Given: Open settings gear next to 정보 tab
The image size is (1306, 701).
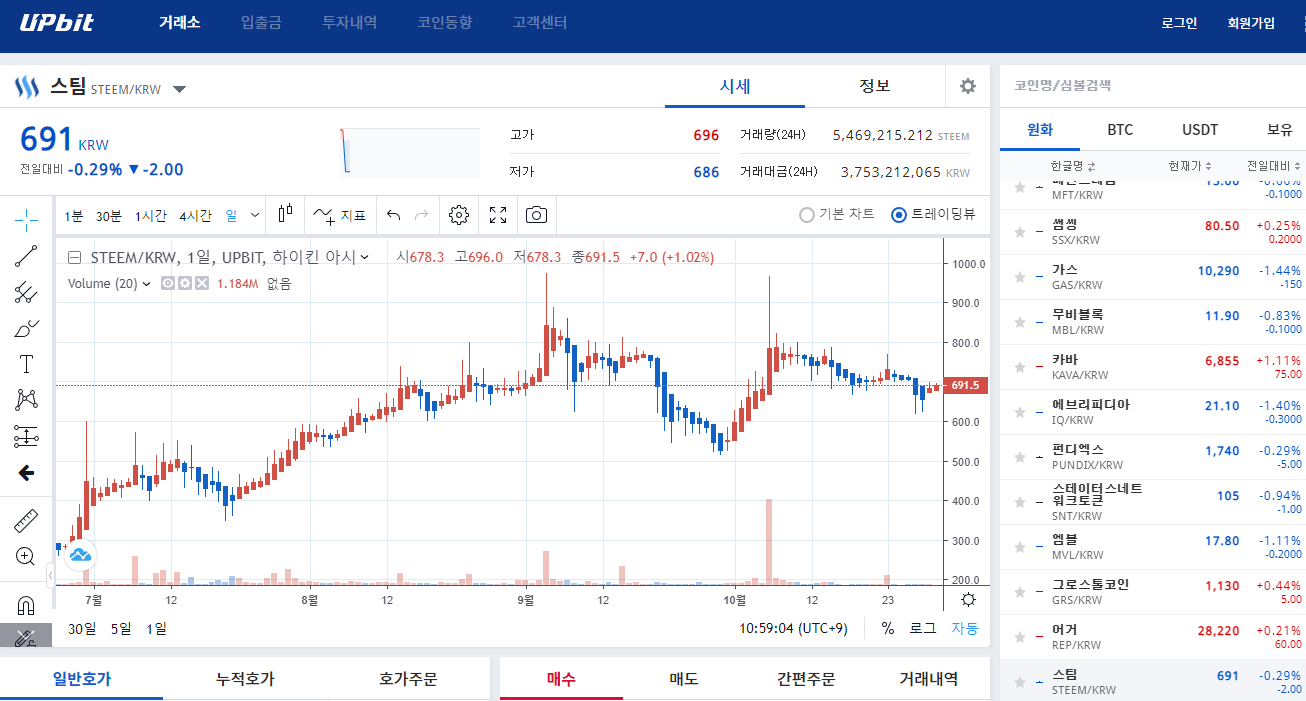Looking at the screenshot, I should click(967, 86).
